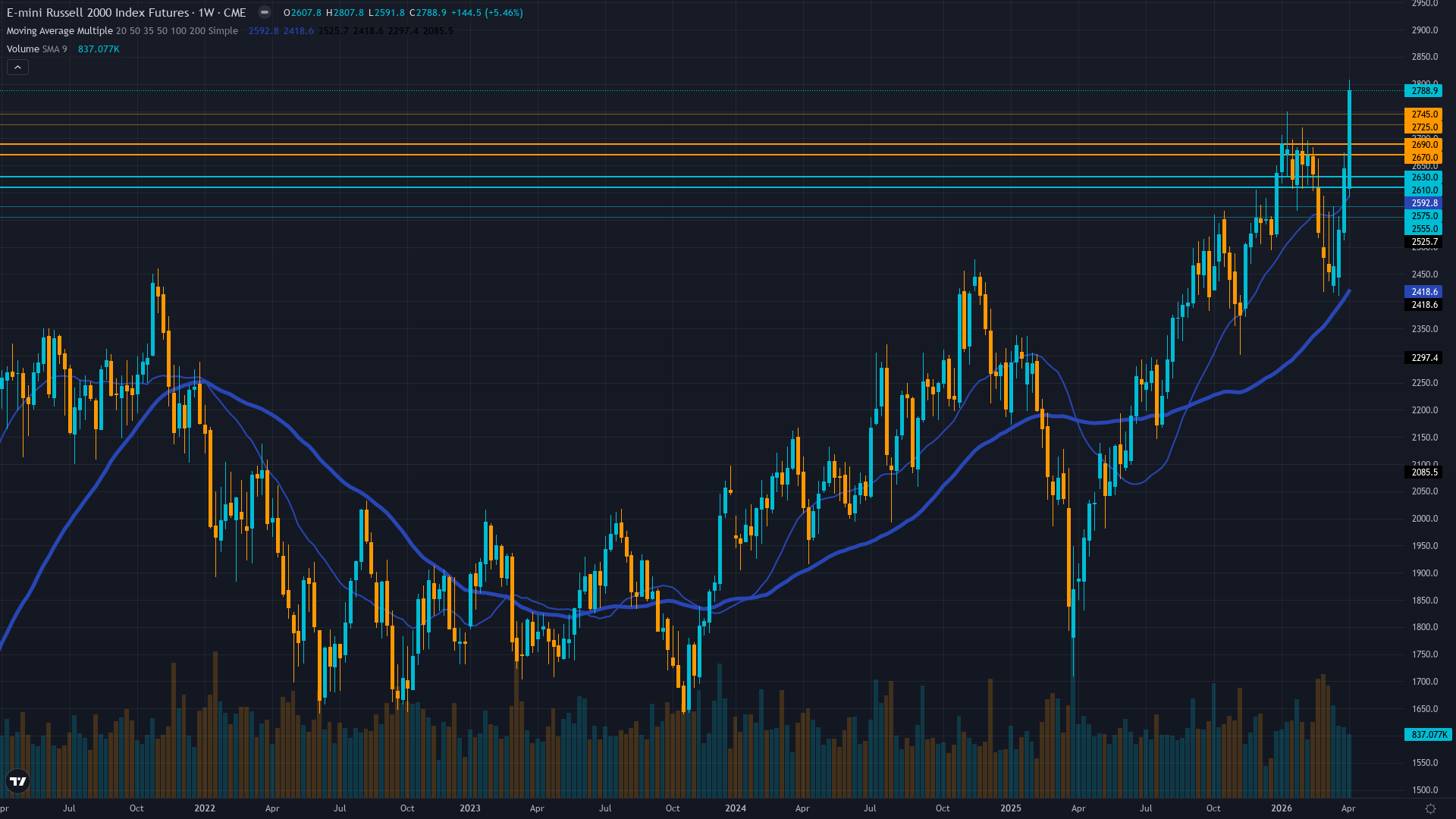Open chart settings via the gear icon

point(1430,808)
